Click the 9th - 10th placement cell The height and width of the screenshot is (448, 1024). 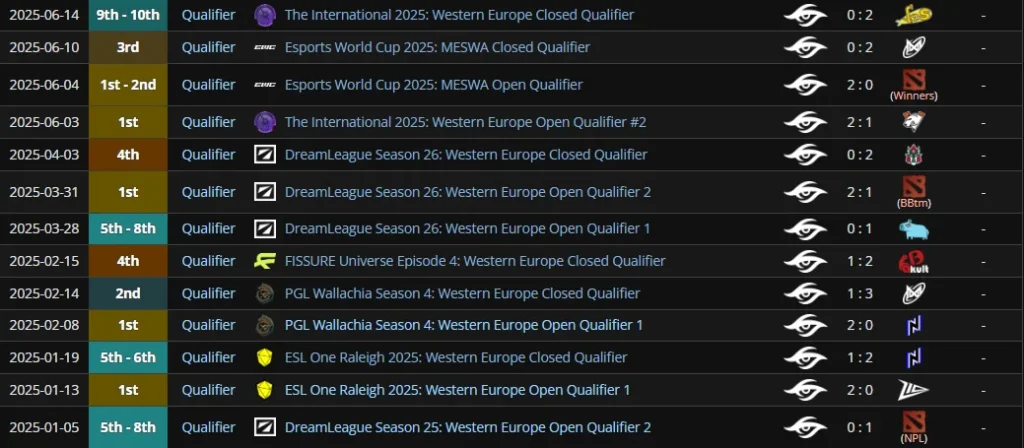tap(128, 15)
